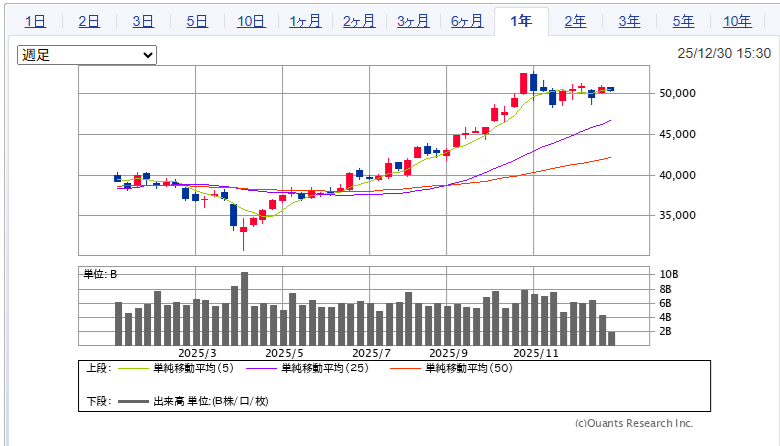Open the 3年 chart tab
Screen dimensions: 780x446
click(x=629, y=21)
